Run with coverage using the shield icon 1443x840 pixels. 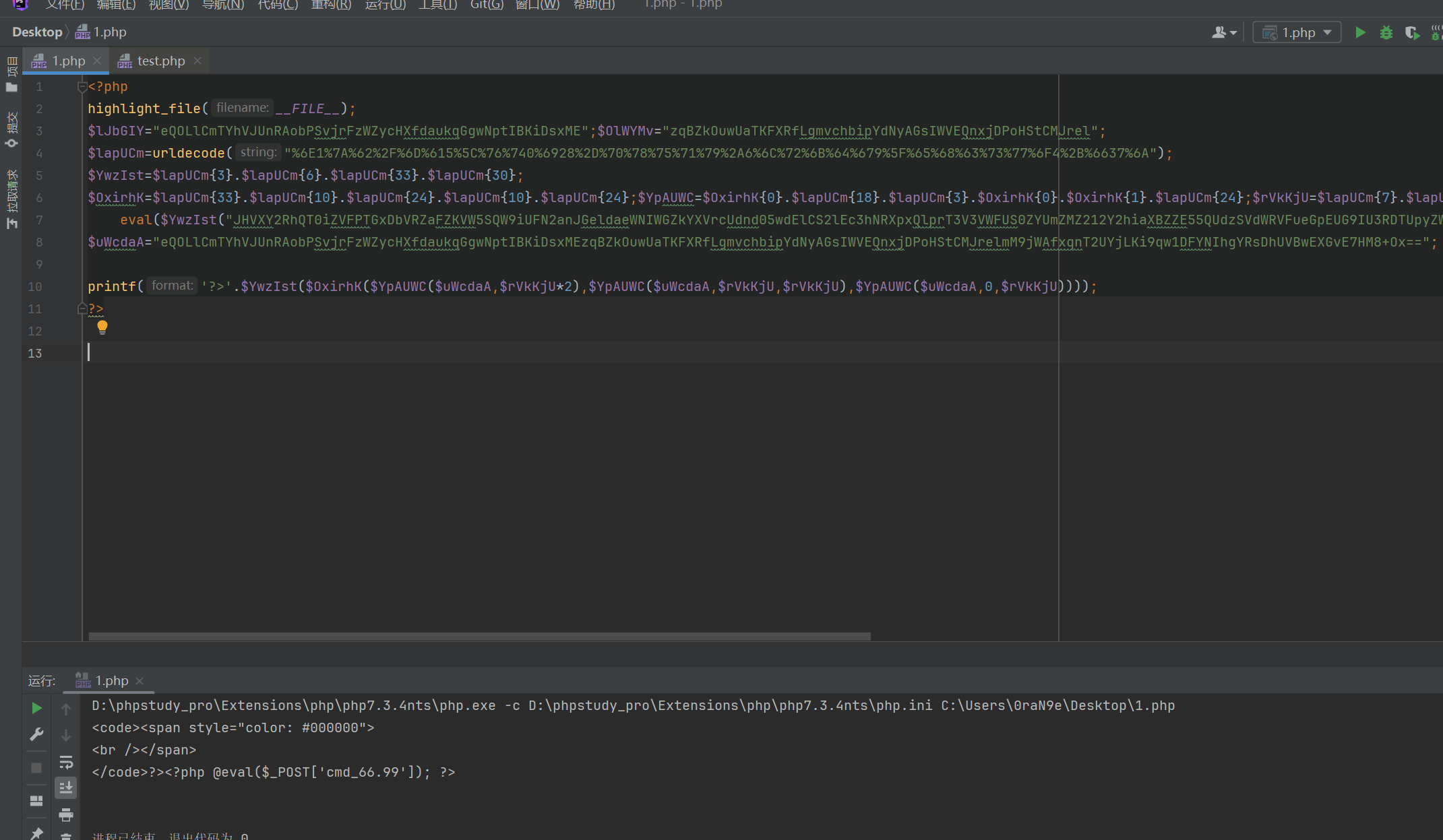[x=1411, y=32]
